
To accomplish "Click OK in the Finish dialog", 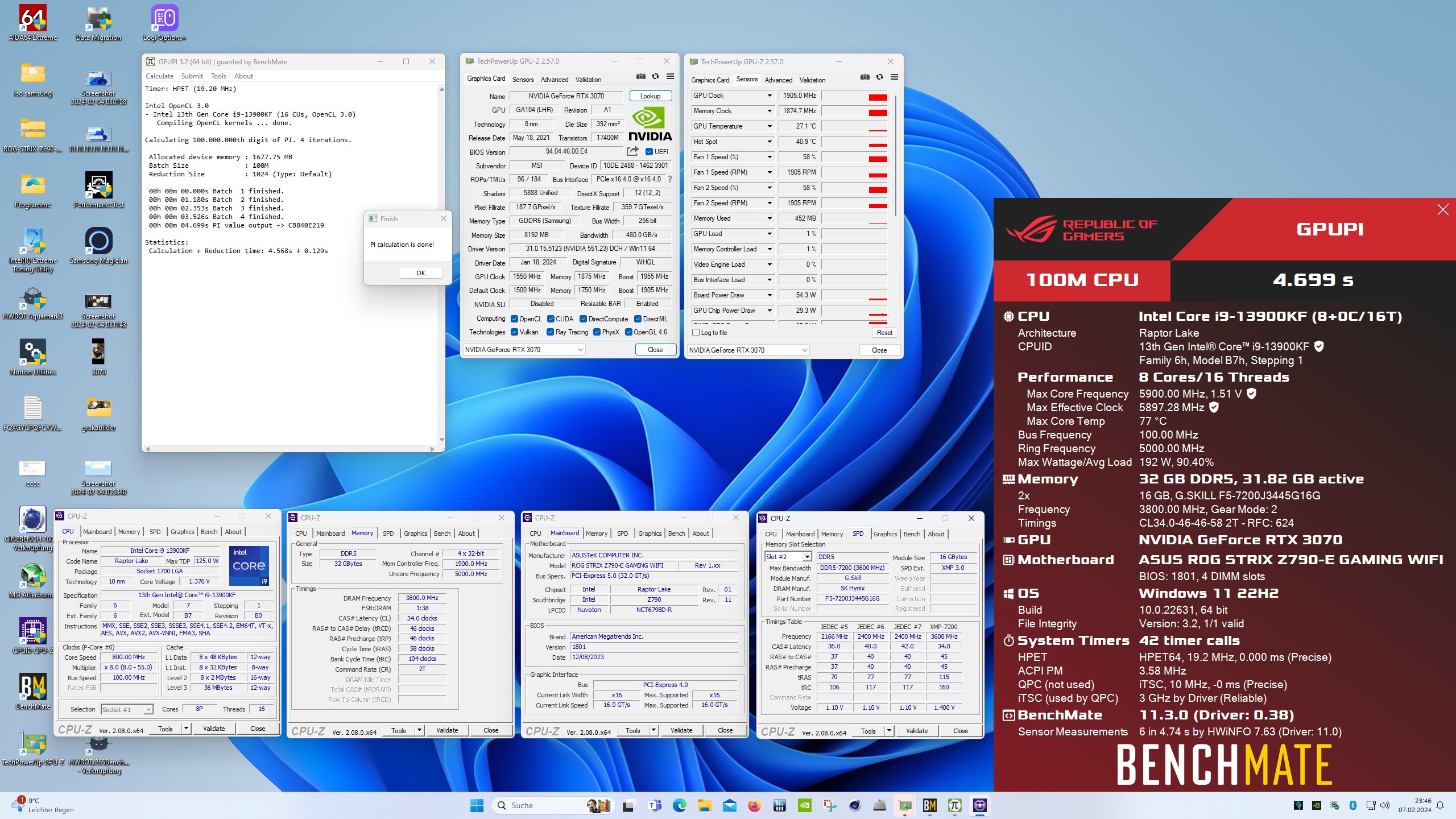I will (420, 273).
